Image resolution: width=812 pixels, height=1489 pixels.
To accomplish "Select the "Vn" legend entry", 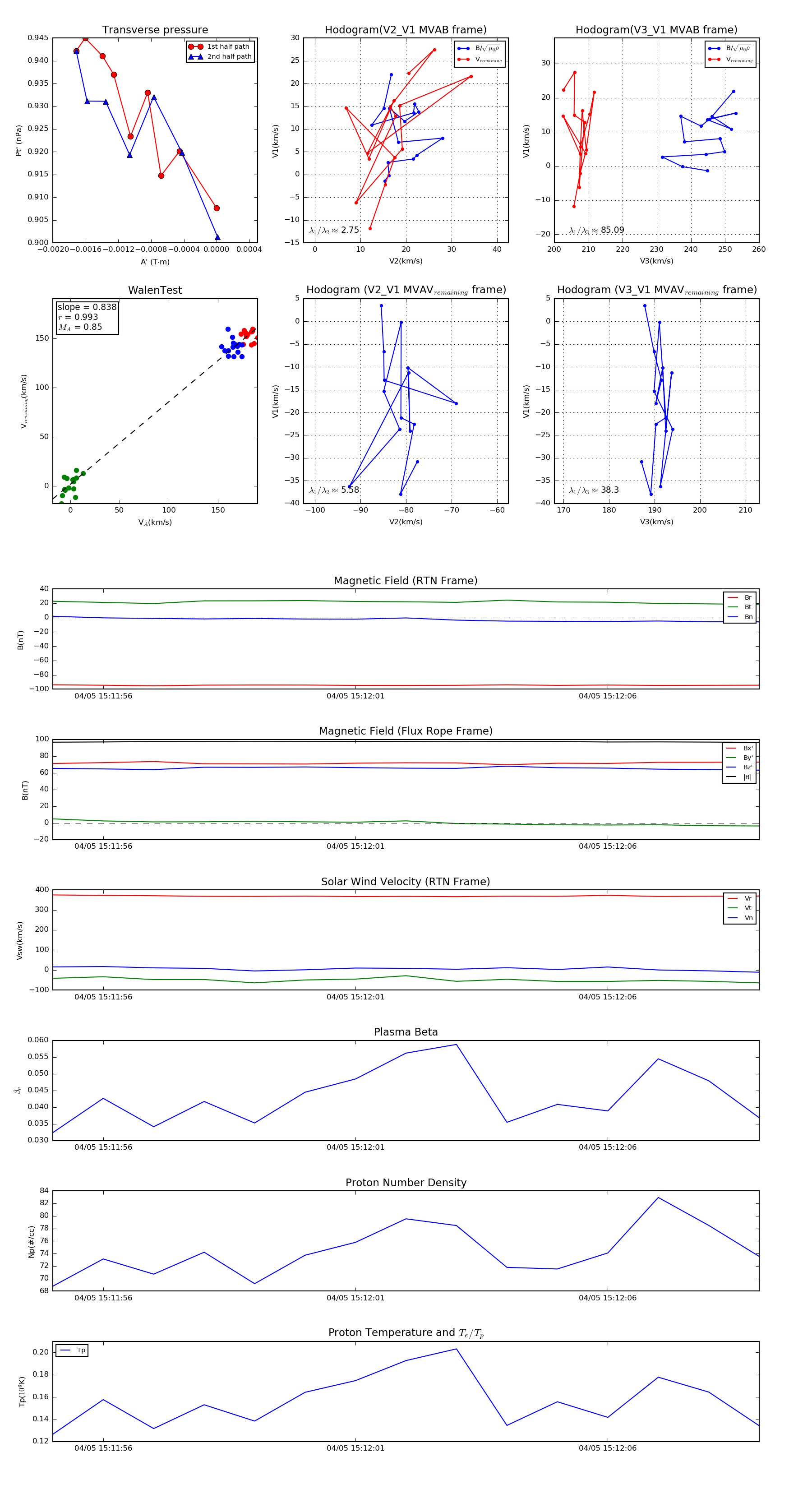I will pos(740,918).
